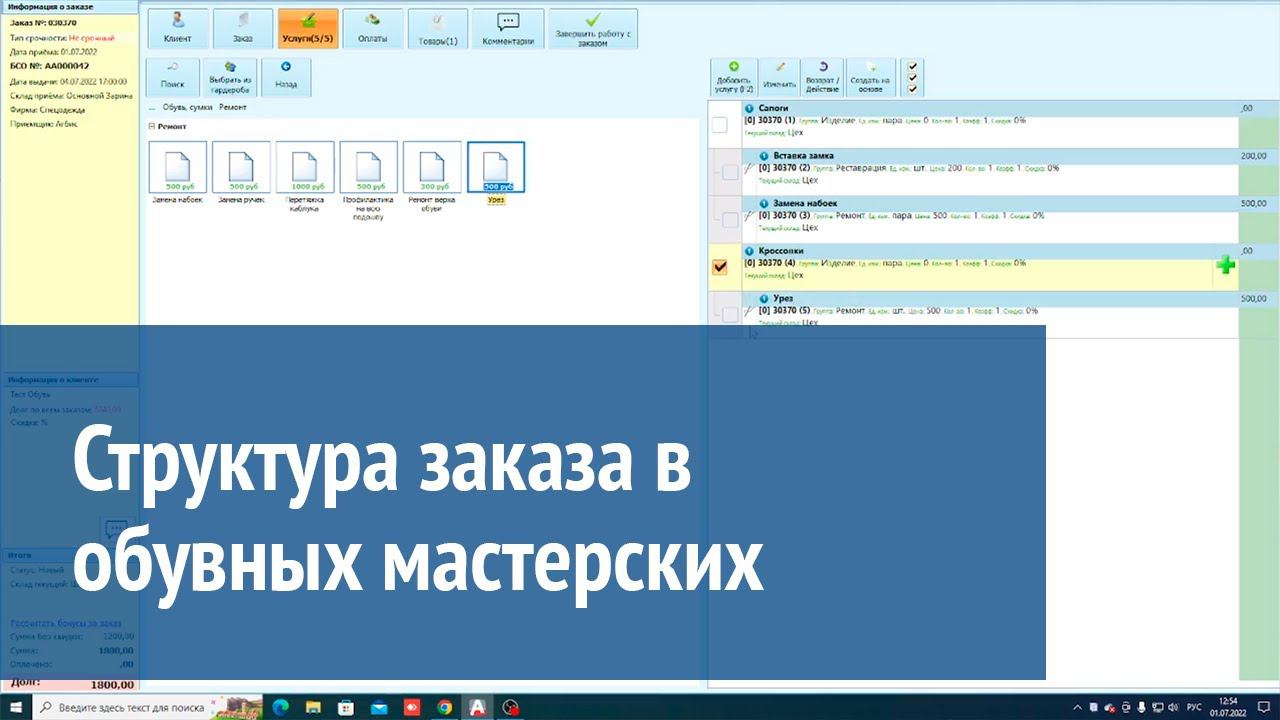The image size is (1280, 720).
Task: Click green plus on Кроссовки row
Action: click(1226, 265)
